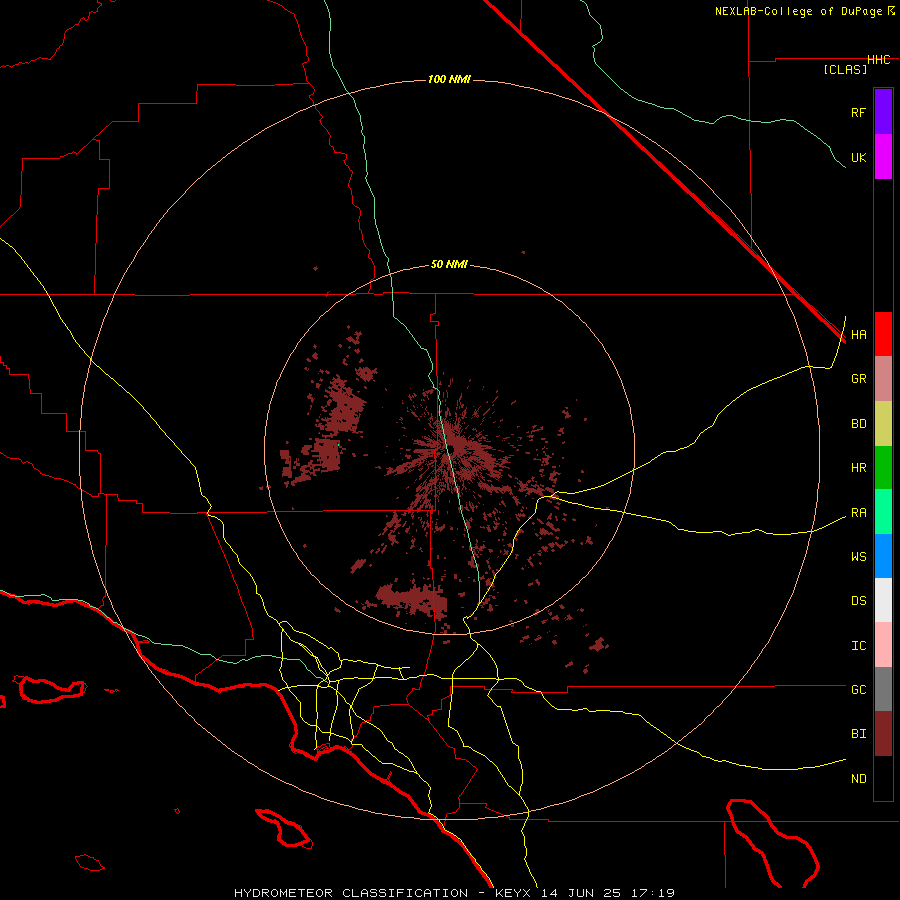Click the RA light green legend swatch
The height and width of the screenshot is (900, 900).
[883, 512]
